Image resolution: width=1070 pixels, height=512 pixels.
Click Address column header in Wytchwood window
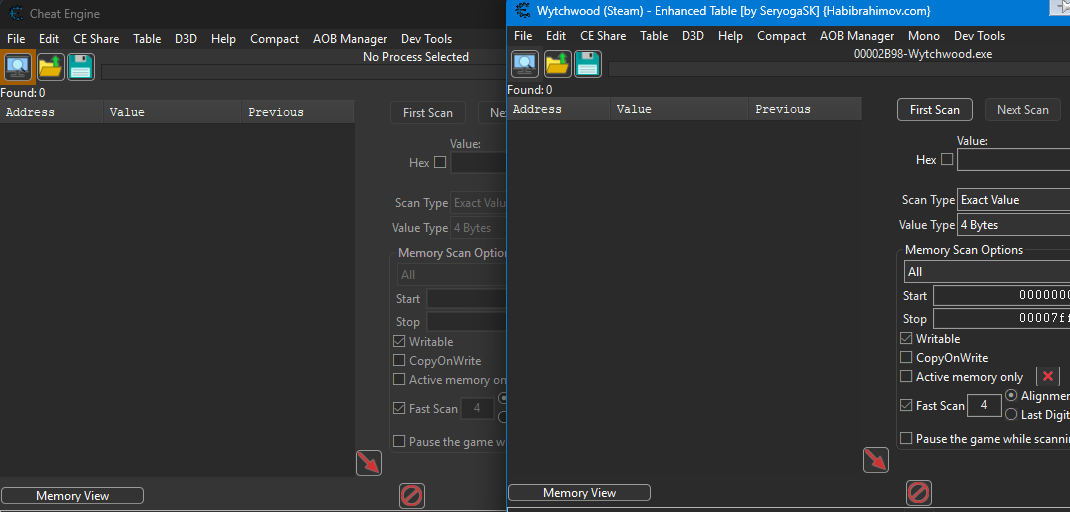[x=558, y=109]
